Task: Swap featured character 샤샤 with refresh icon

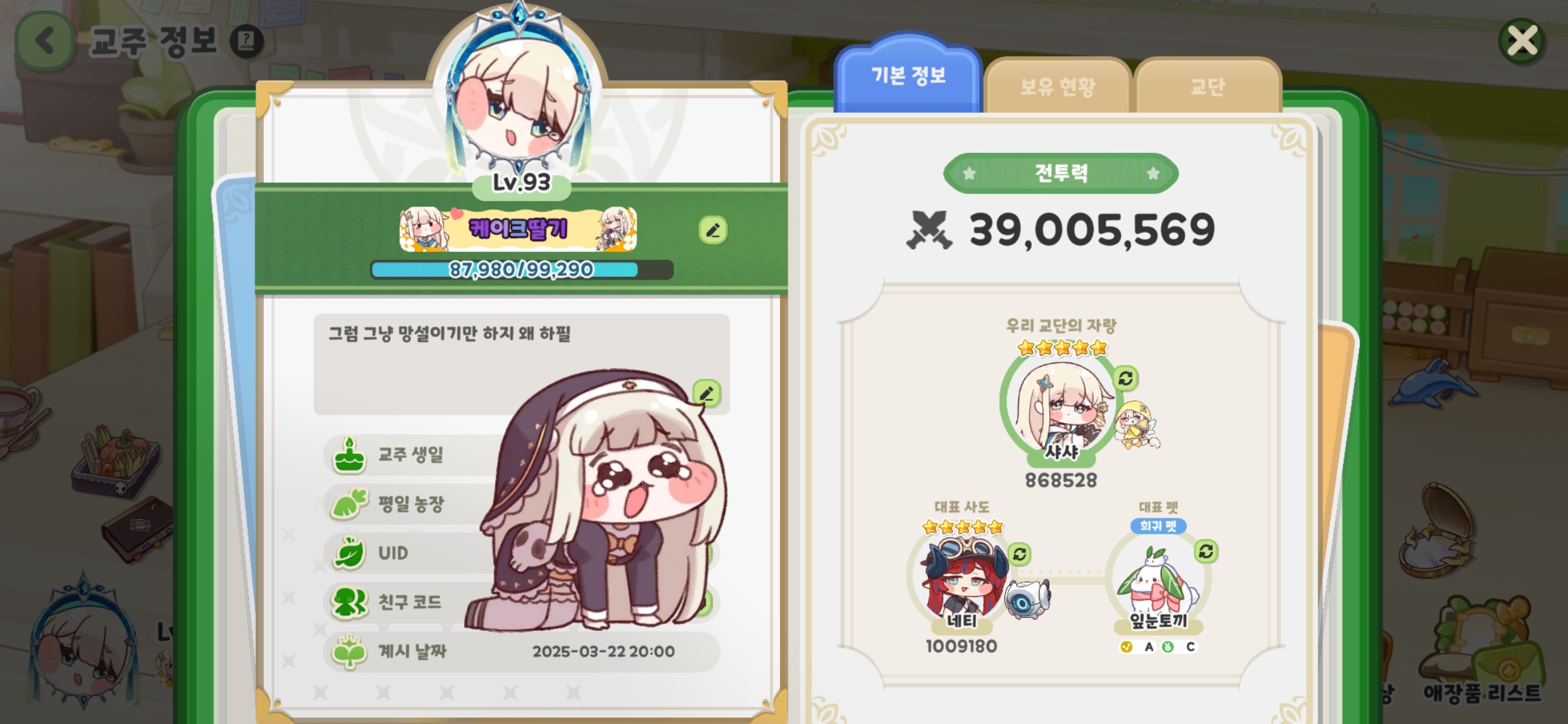Action: click(x=1126, y=378)
